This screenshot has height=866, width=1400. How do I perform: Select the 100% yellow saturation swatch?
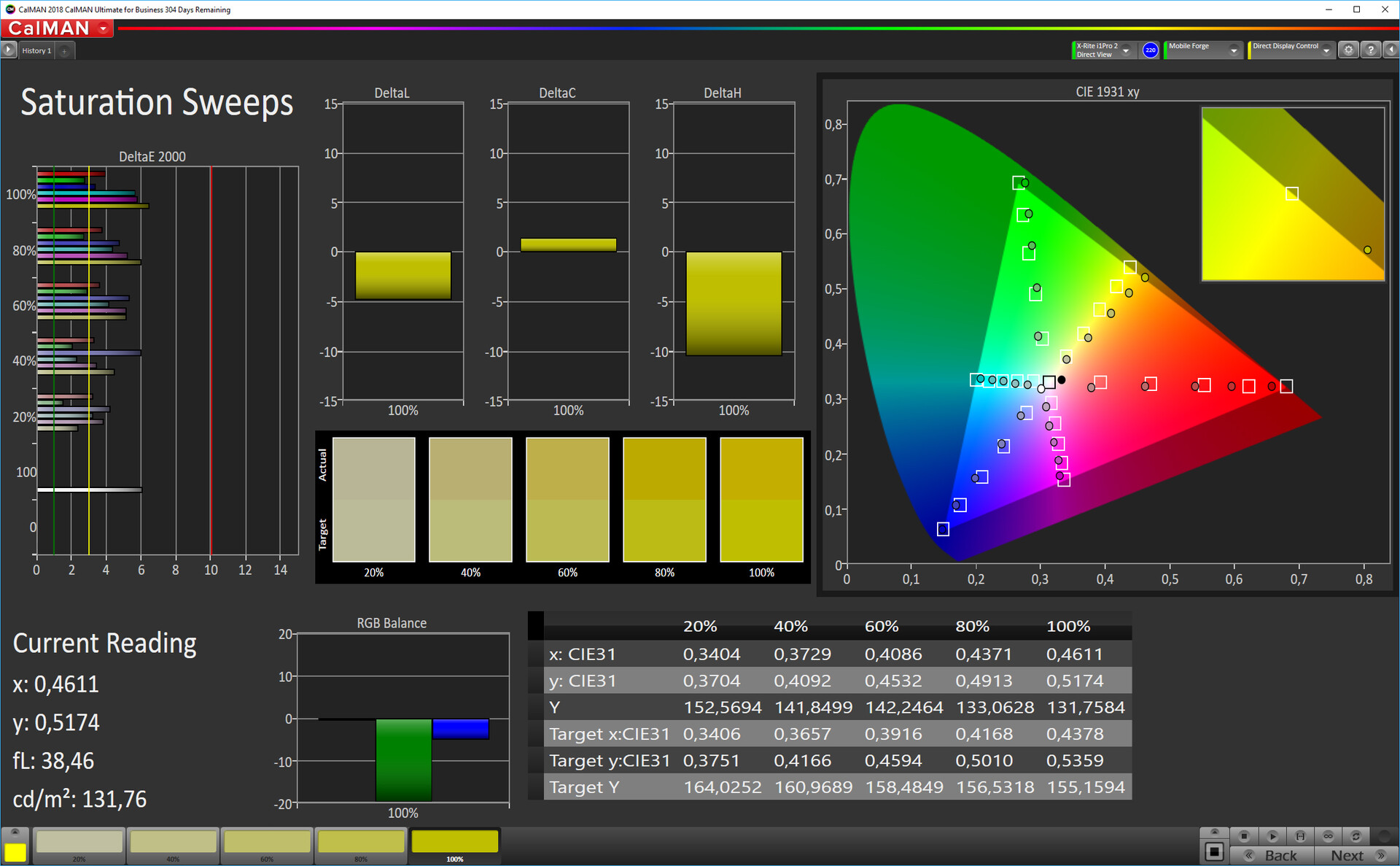point(454,842)
